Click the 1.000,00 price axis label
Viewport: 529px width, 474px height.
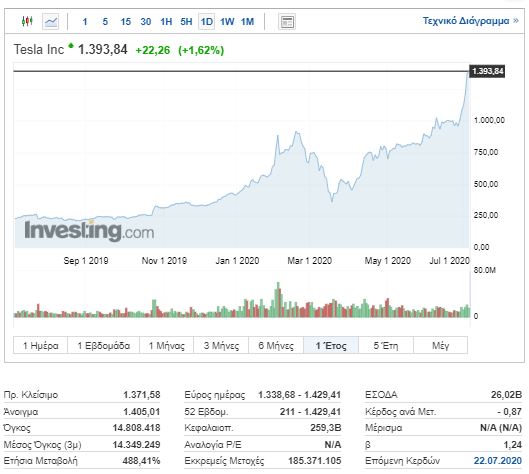[x=489, y=120]
